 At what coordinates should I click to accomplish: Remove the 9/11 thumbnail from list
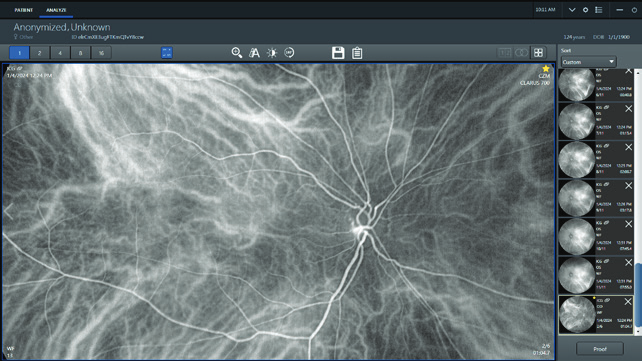628,186
